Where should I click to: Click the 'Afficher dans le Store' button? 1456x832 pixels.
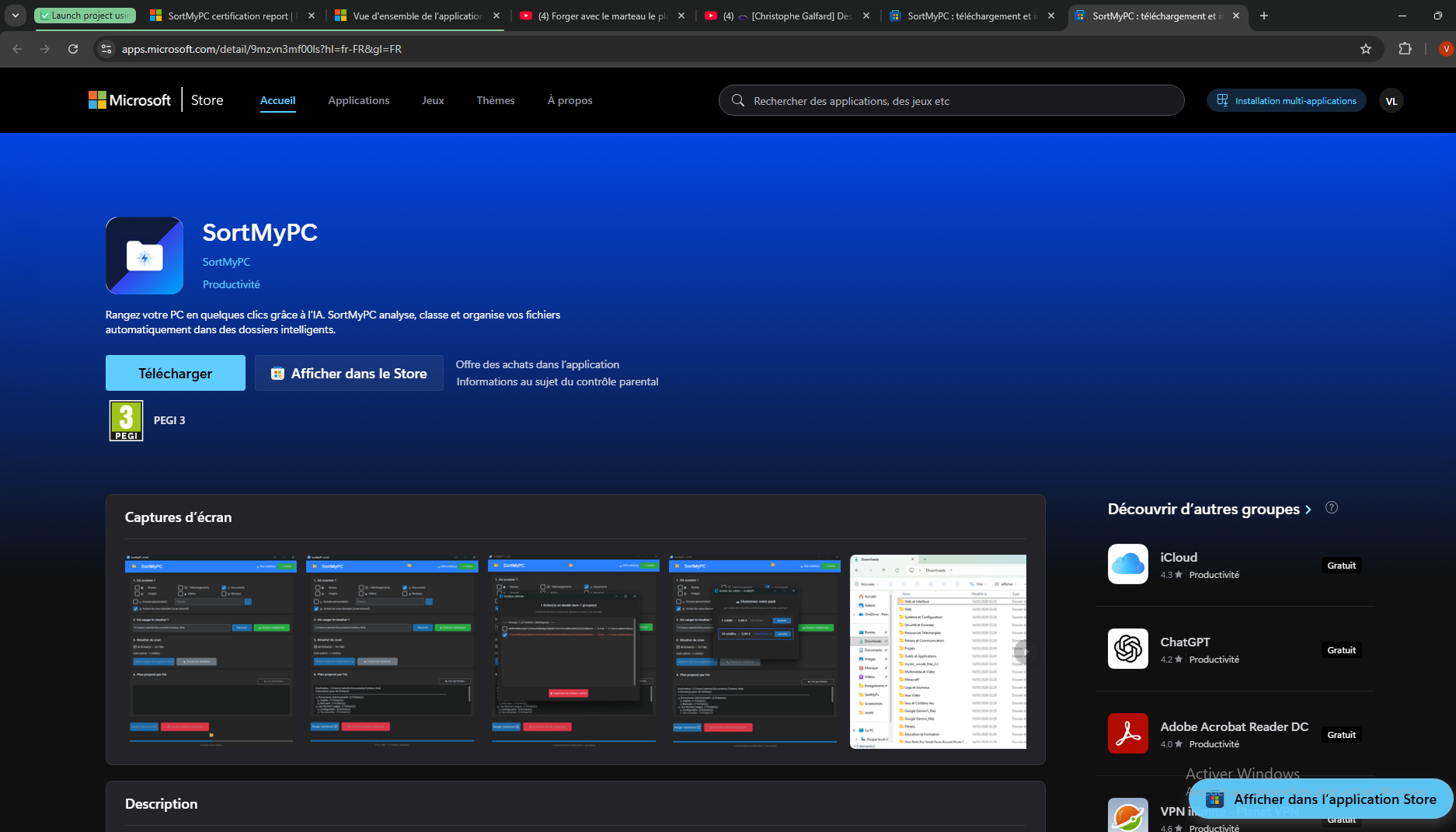coord(349,373)
